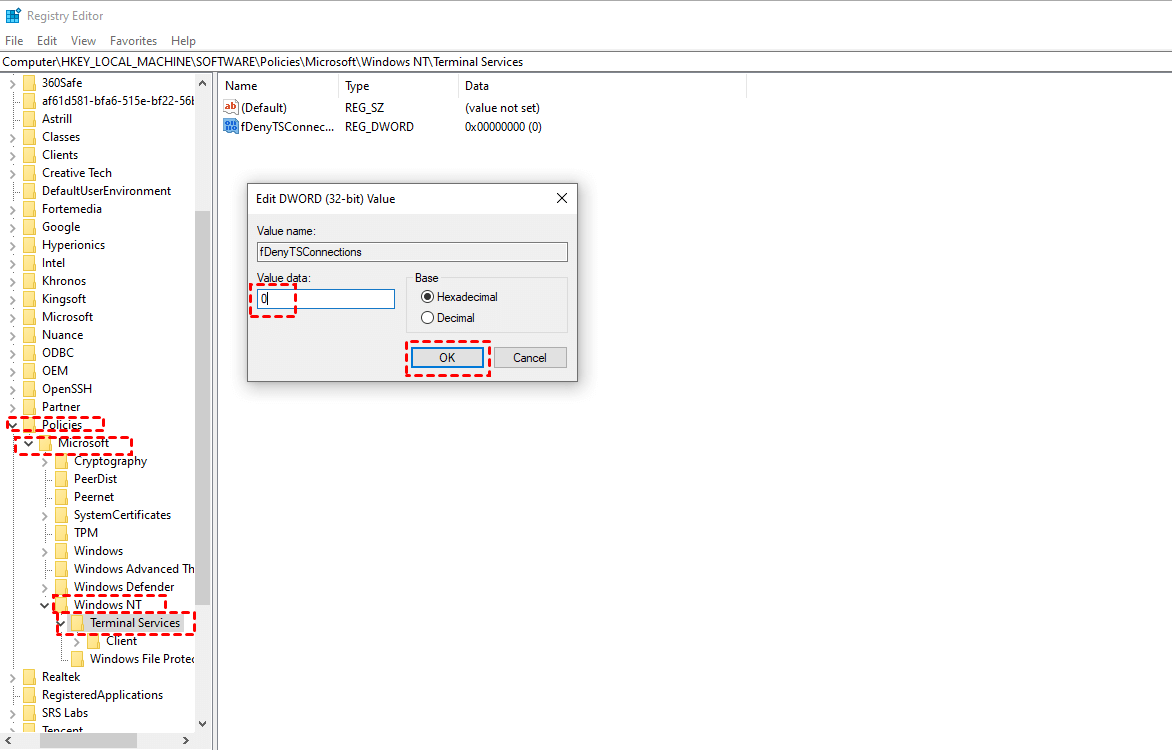Image resolution: width=1172 pixels, height=750 pixels.
Task: Select the ODBC folder icon
Action: (x=29, y=352)
